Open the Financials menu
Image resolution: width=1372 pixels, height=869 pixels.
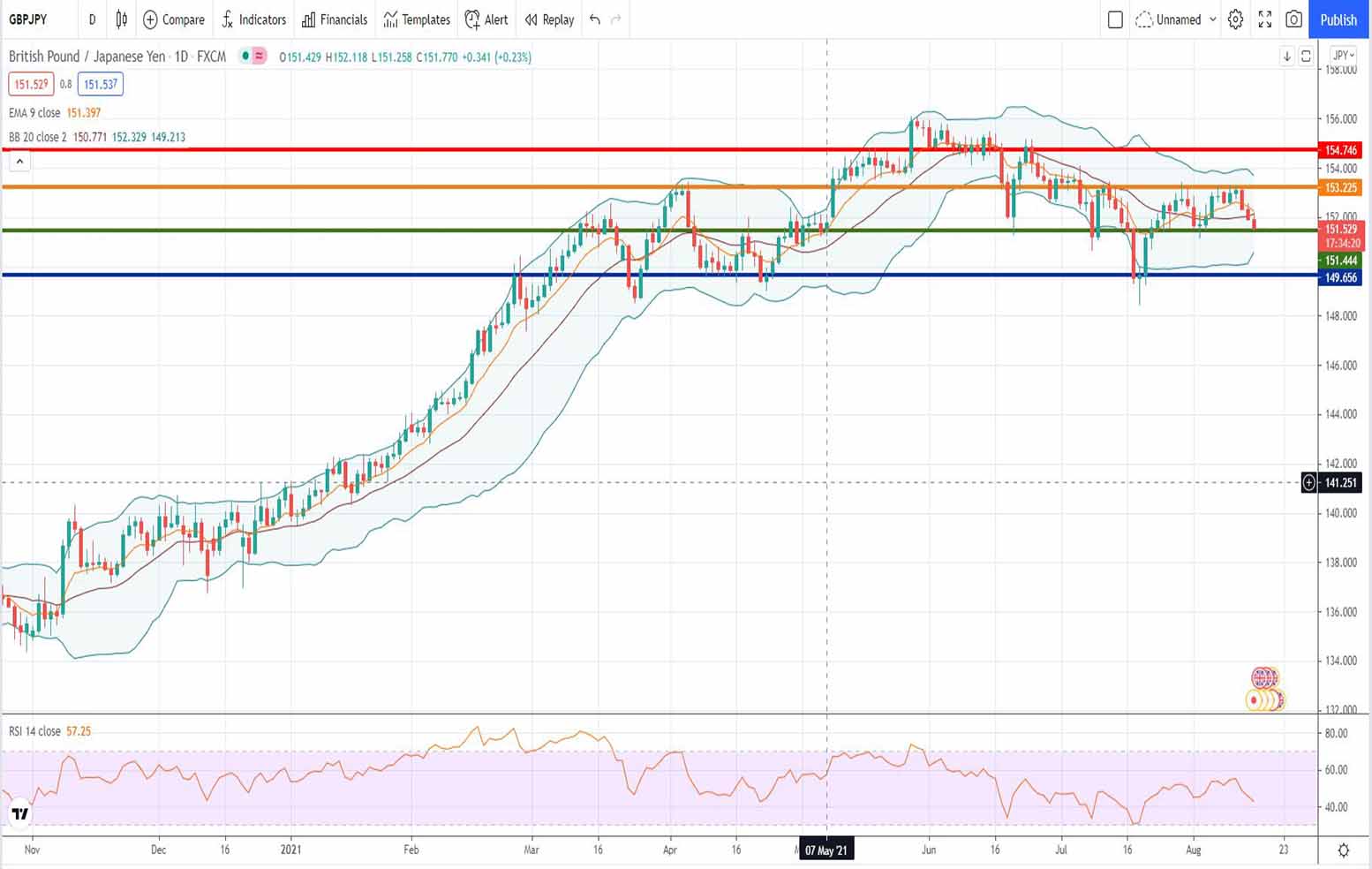[x=335, y=19]
